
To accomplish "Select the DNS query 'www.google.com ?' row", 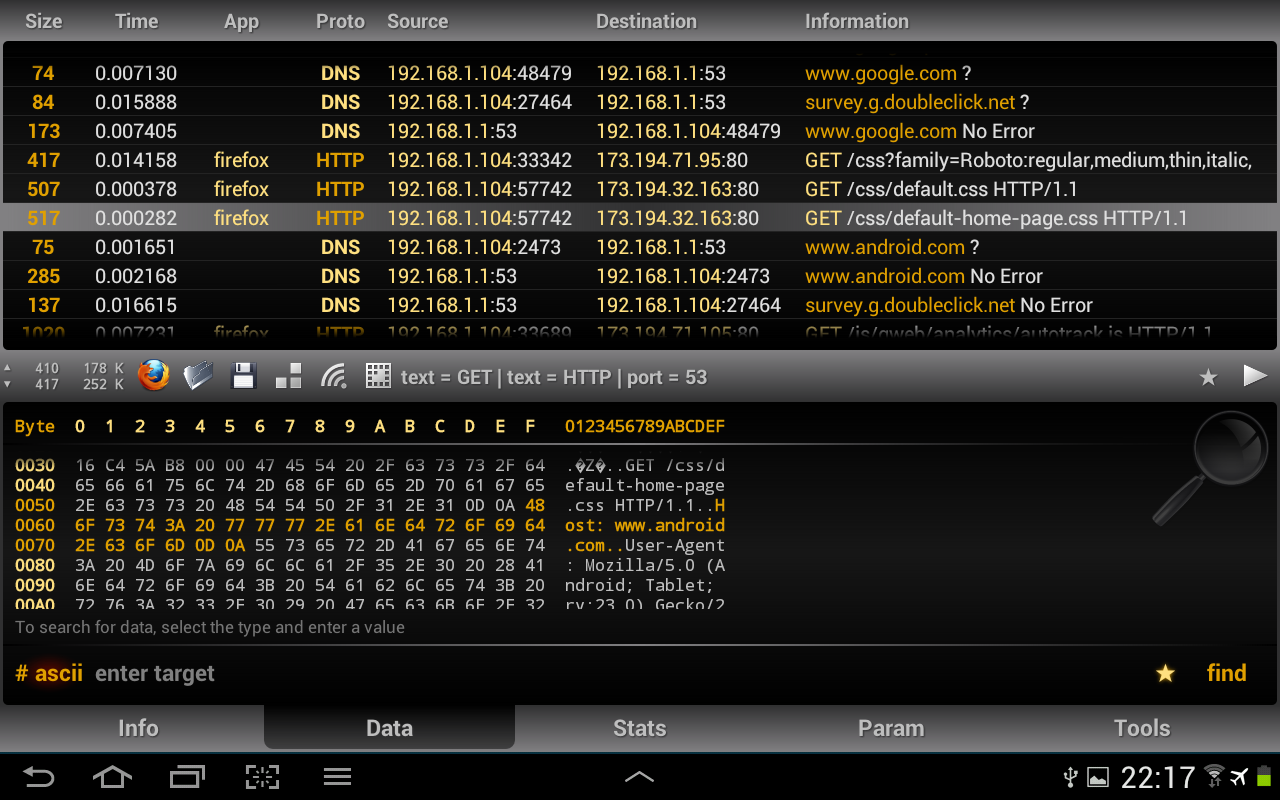I will tap(640, 73).
